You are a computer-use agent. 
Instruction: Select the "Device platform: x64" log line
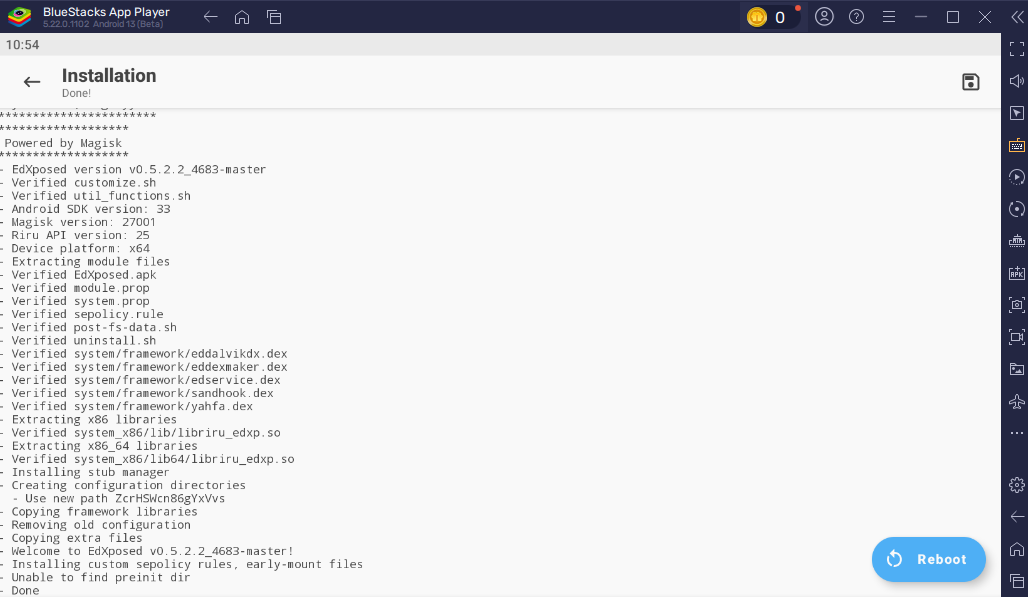pos(75,248)
